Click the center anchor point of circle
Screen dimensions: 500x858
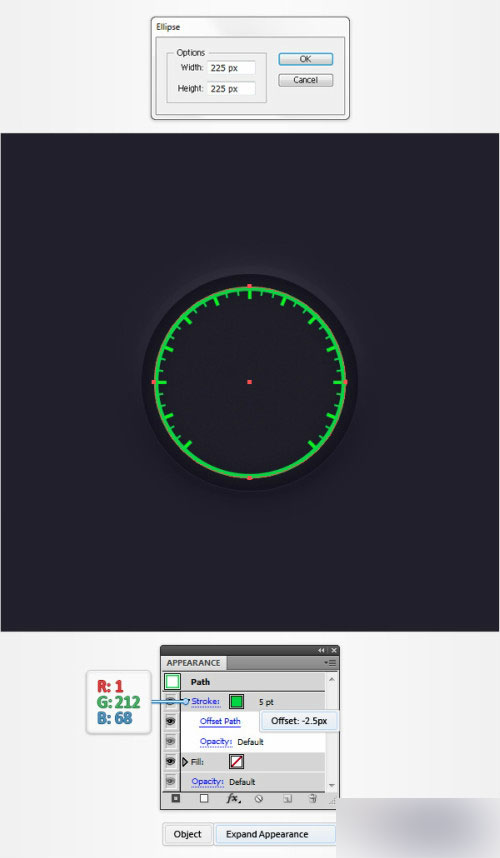pos(249,382)
